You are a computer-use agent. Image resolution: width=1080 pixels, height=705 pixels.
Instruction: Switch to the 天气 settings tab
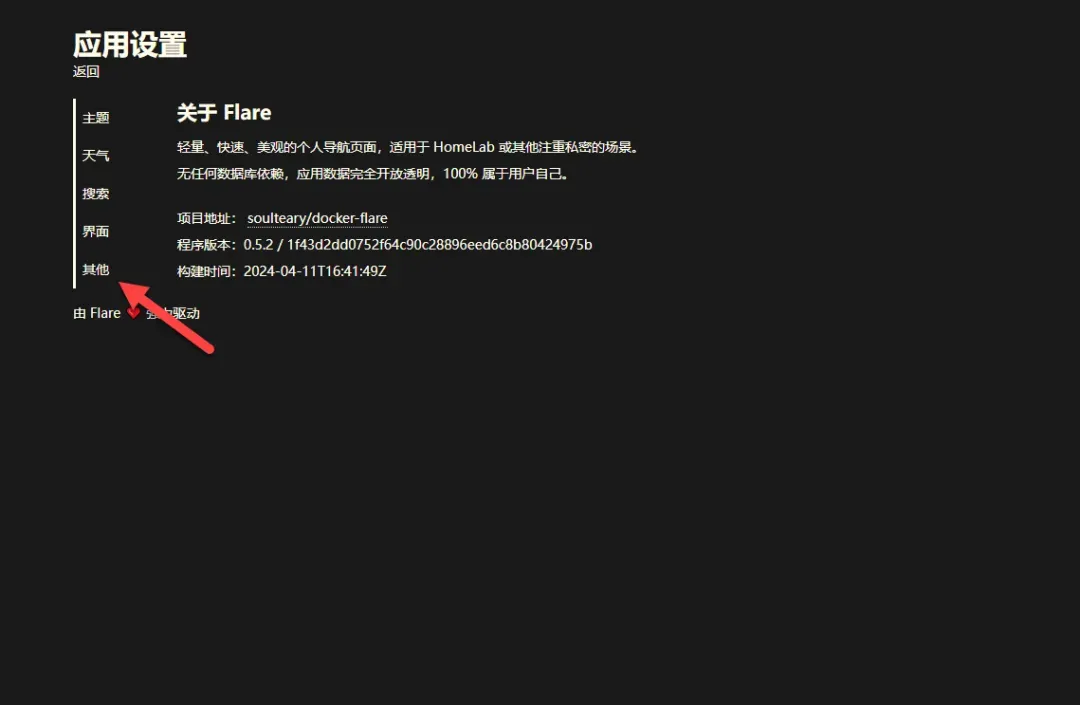[96, 156]
